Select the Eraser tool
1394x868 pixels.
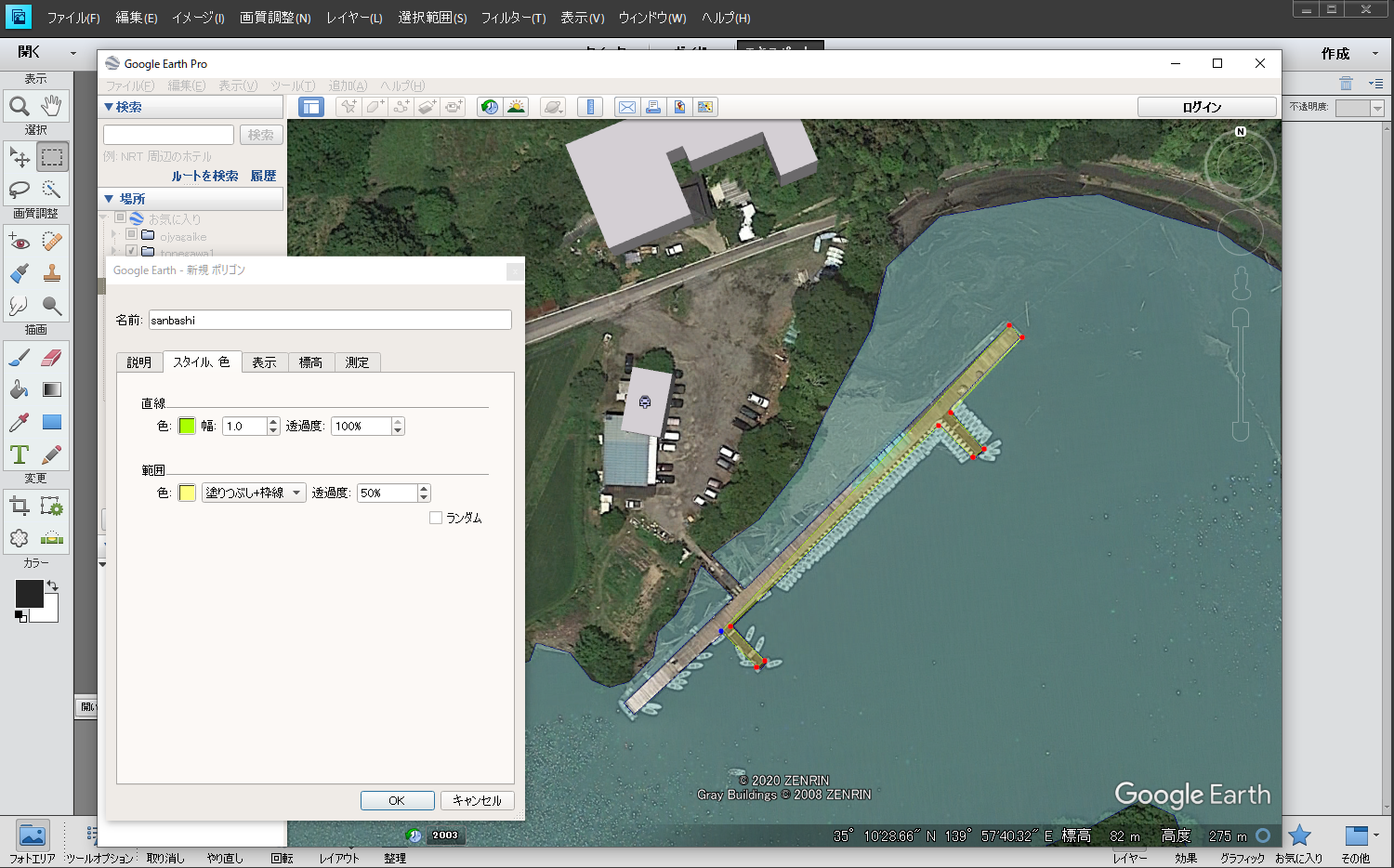52,358
